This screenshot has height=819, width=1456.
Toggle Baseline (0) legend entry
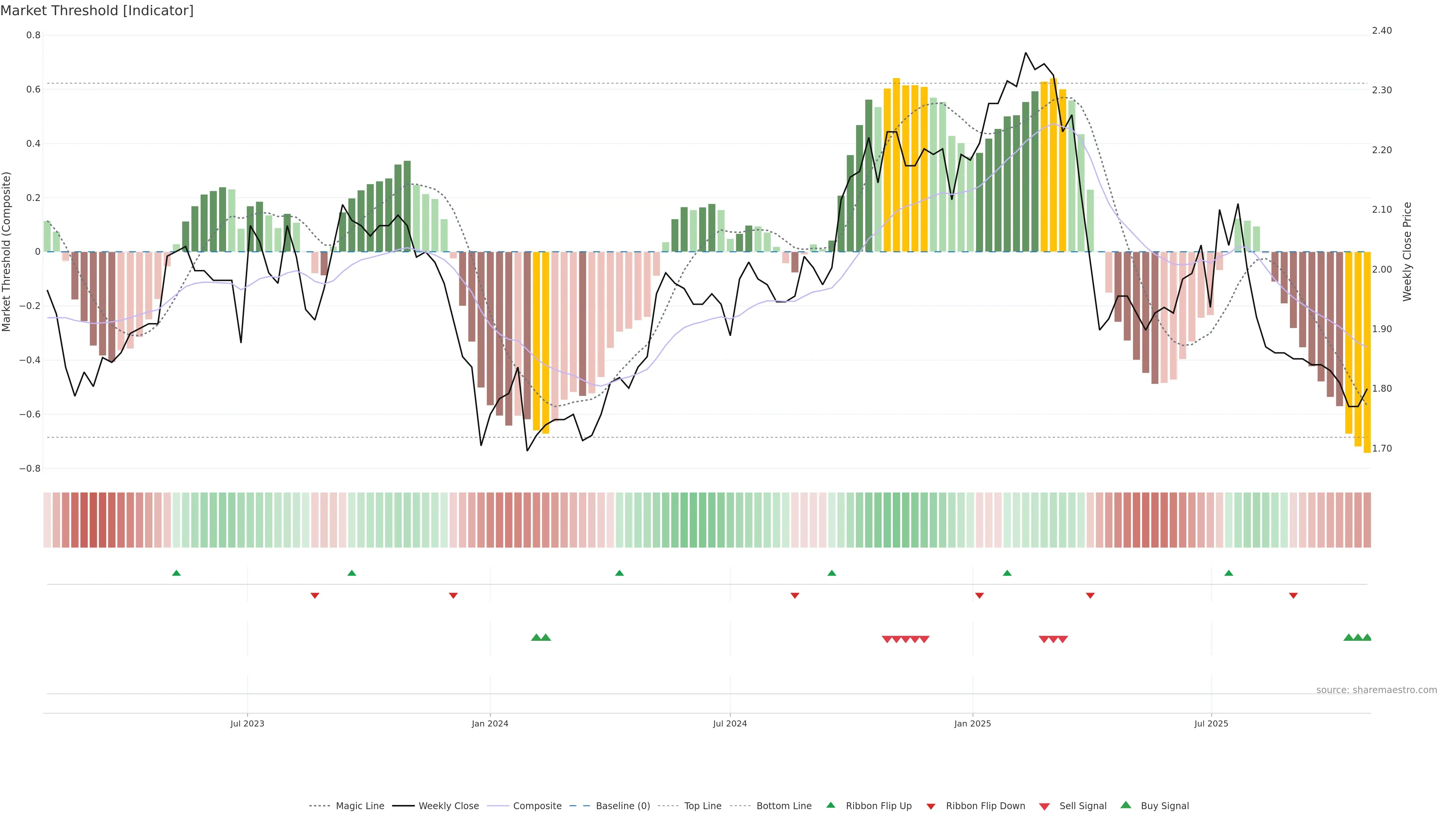coord(623,806)
